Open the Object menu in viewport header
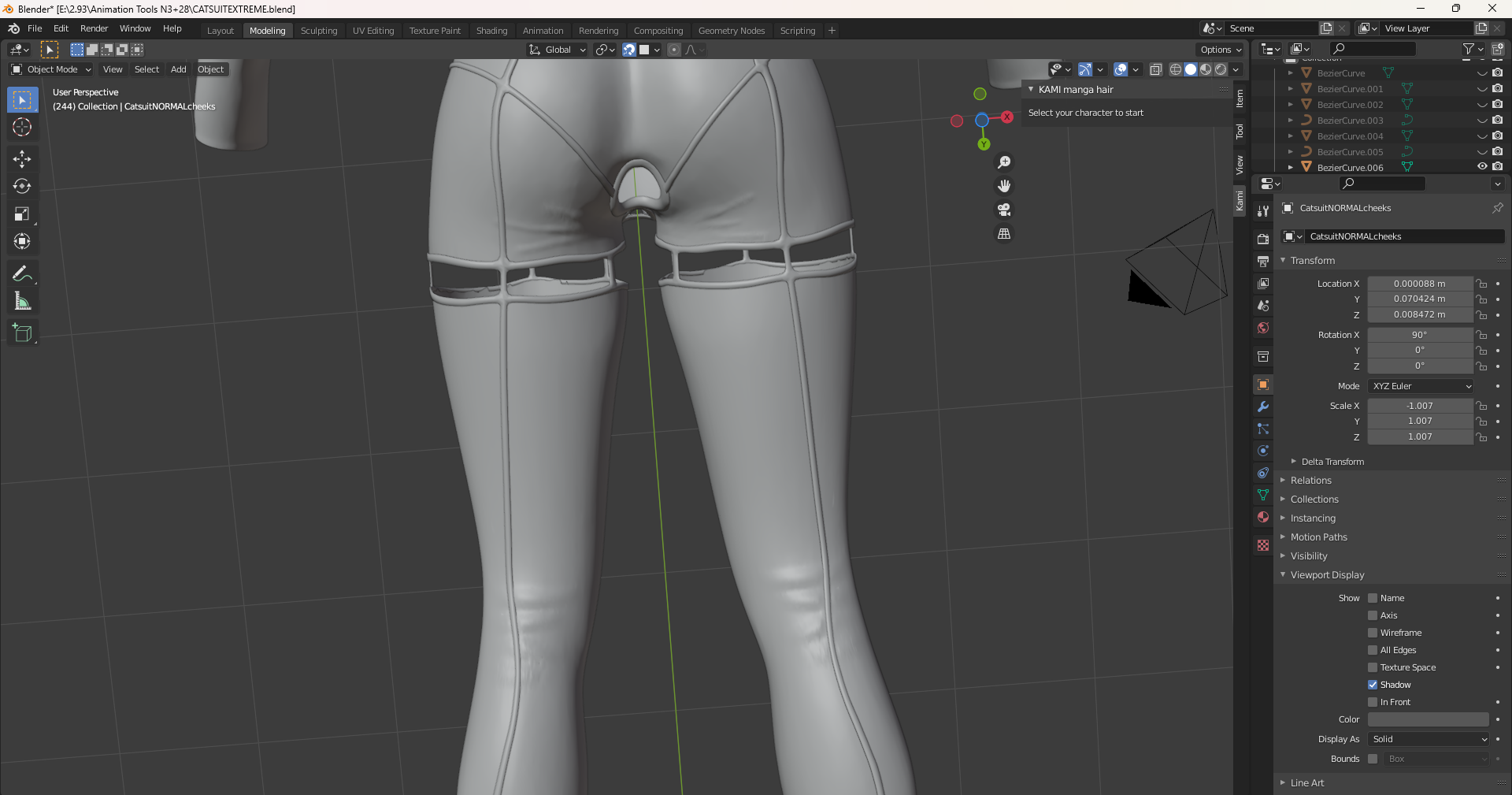Screen dimensions: 1512x795 [211, 69]
